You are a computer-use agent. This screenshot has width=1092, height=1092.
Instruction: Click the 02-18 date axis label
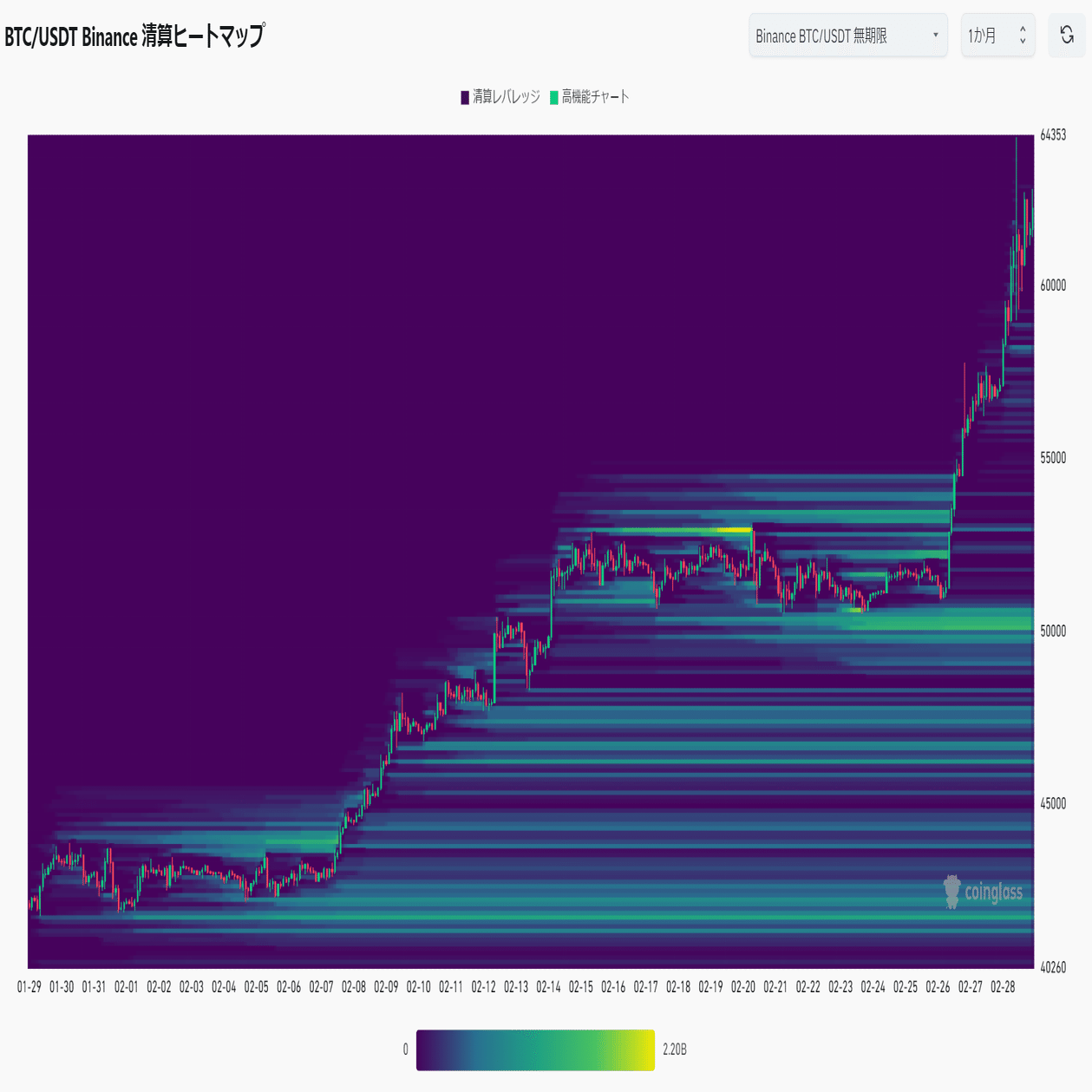678,987
